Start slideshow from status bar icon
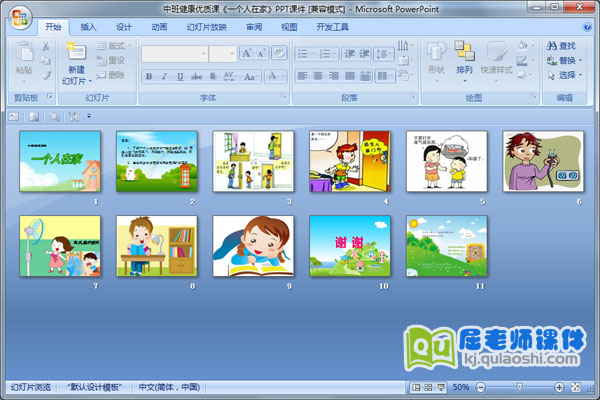 click(440, 387)
